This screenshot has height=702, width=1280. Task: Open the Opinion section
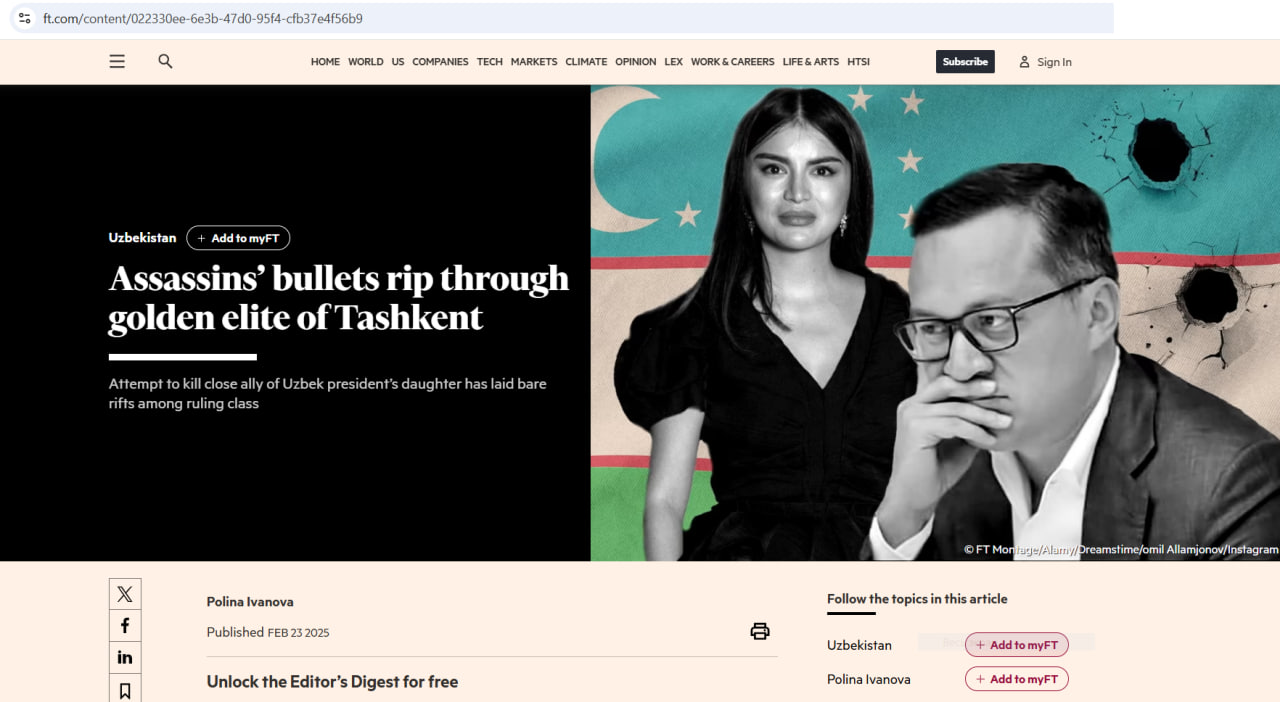coord(636,62)
